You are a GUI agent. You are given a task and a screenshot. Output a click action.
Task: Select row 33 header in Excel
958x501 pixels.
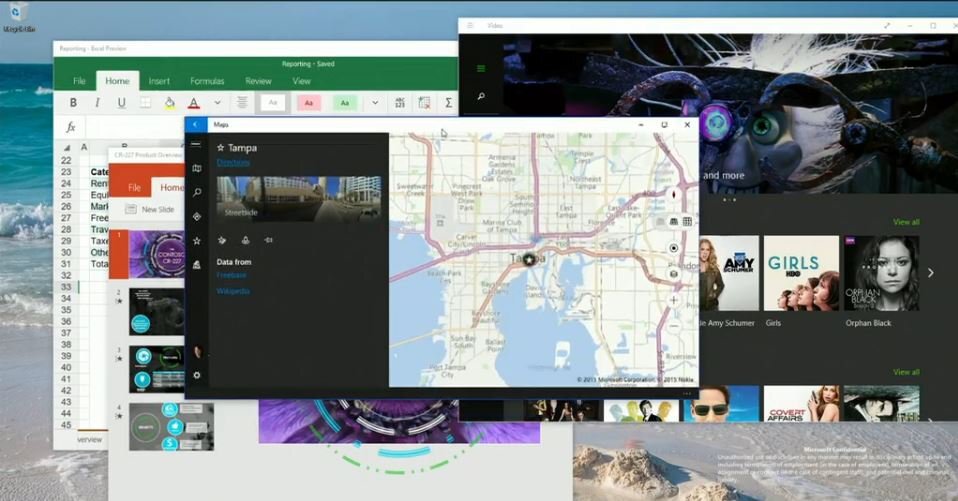[x=66, y=287]
